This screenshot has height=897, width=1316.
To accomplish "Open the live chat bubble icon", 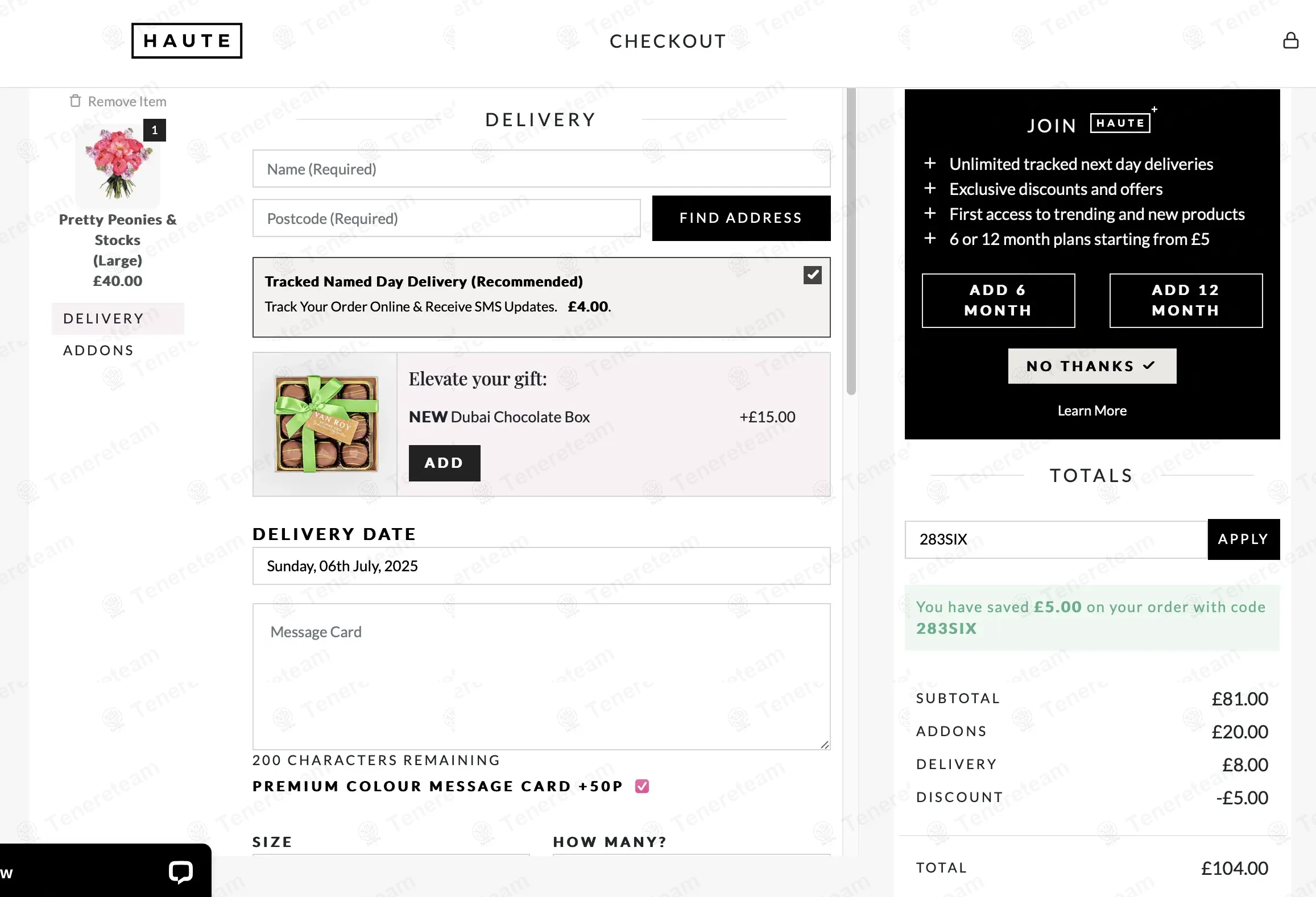I will coord(180,872).
